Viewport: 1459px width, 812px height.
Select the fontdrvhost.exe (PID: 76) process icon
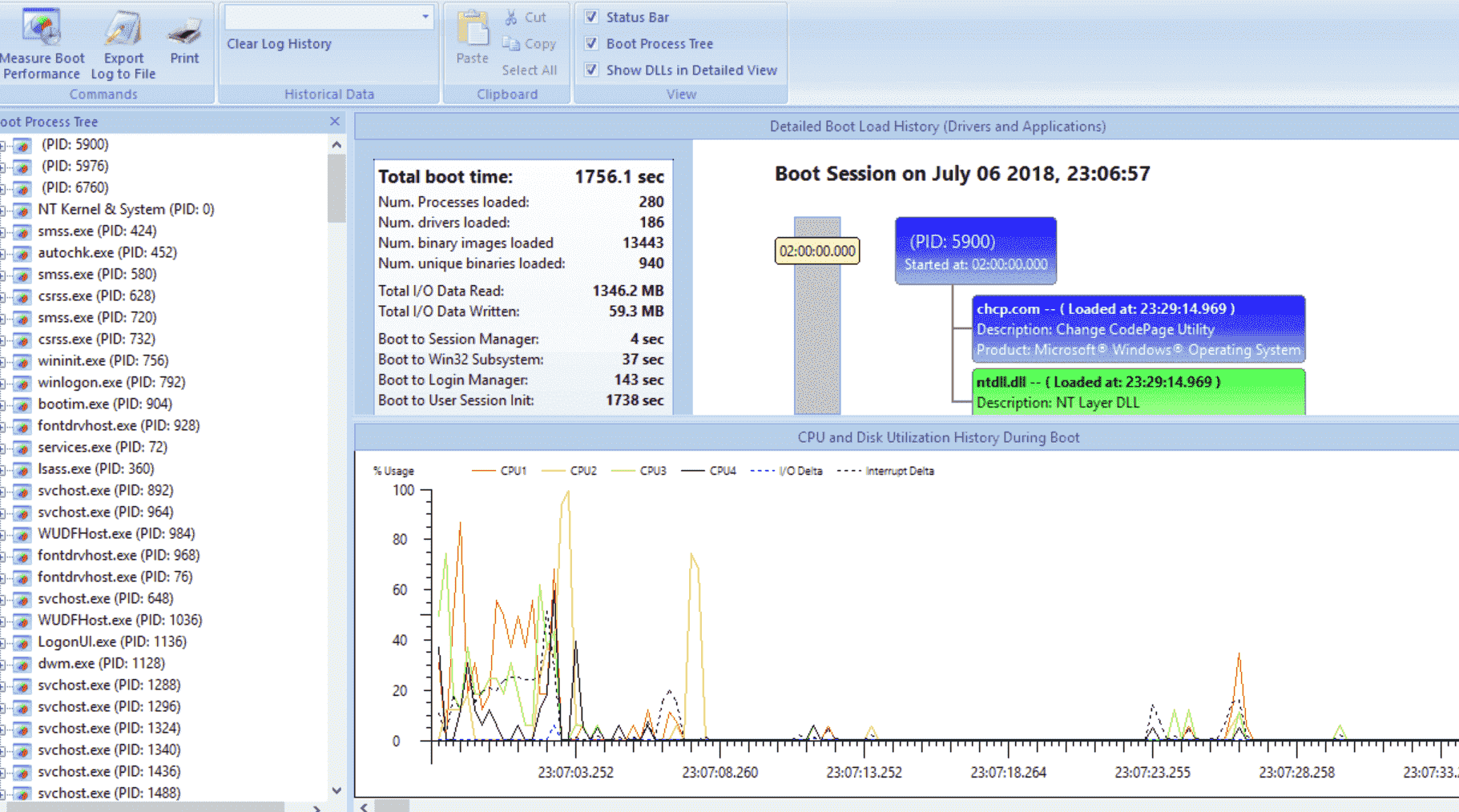coord(22,577)
